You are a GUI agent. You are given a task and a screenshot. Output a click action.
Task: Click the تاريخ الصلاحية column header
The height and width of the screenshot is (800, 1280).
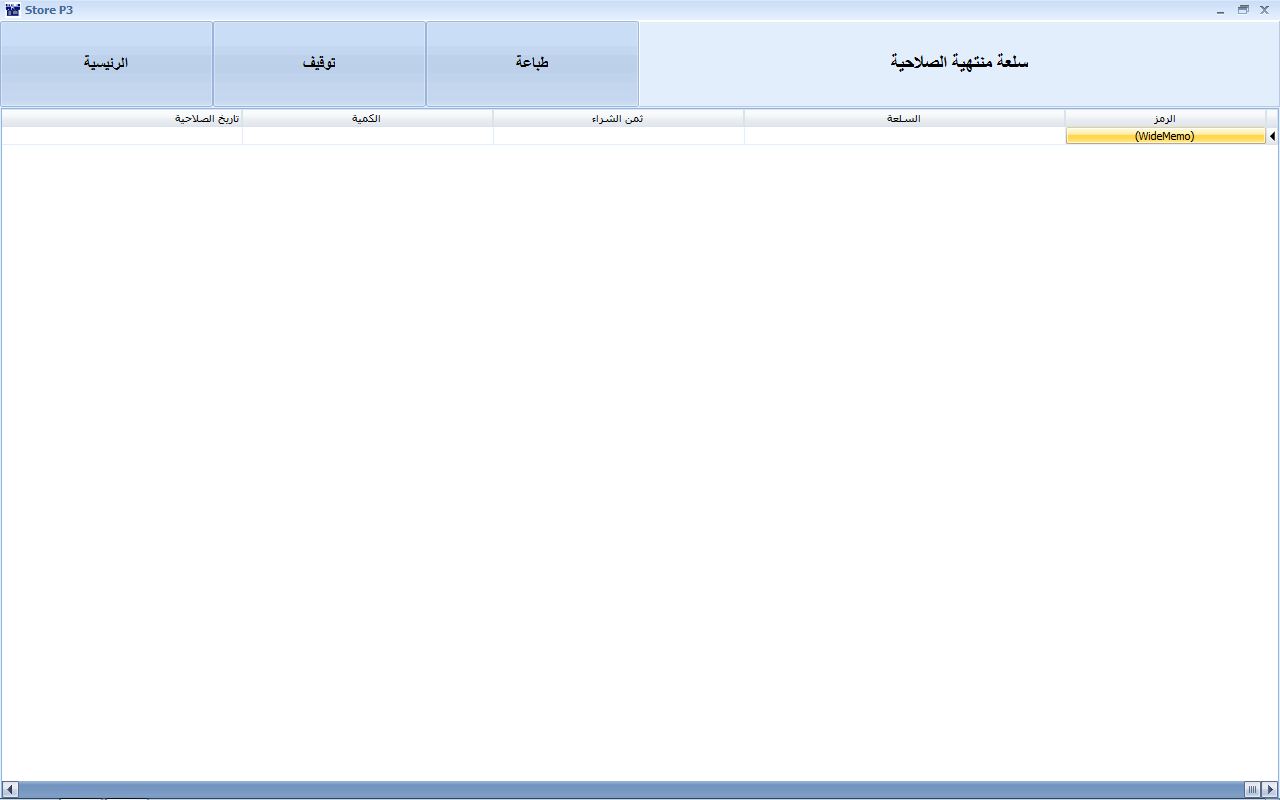(122, 118)
